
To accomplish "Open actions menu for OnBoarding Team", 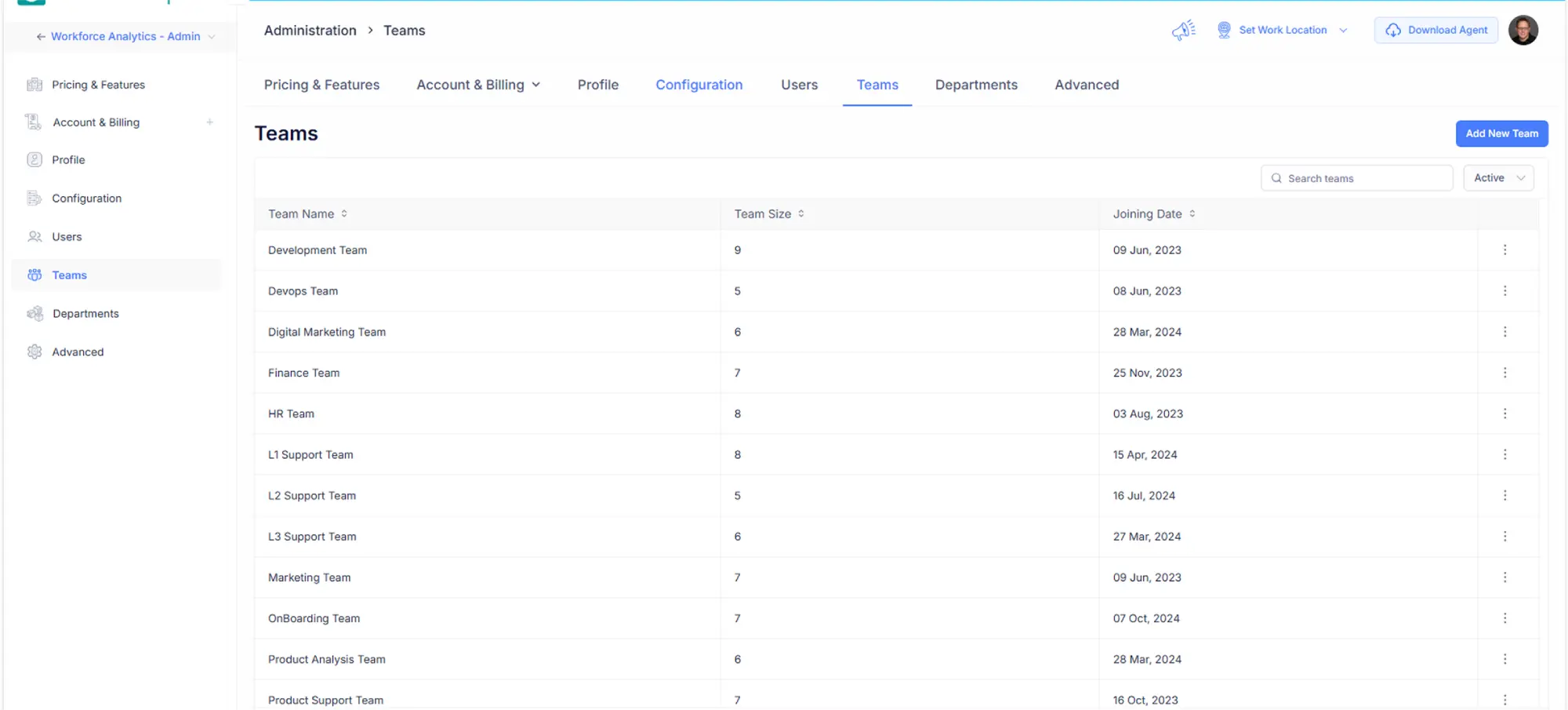I will coord(1504,618).
